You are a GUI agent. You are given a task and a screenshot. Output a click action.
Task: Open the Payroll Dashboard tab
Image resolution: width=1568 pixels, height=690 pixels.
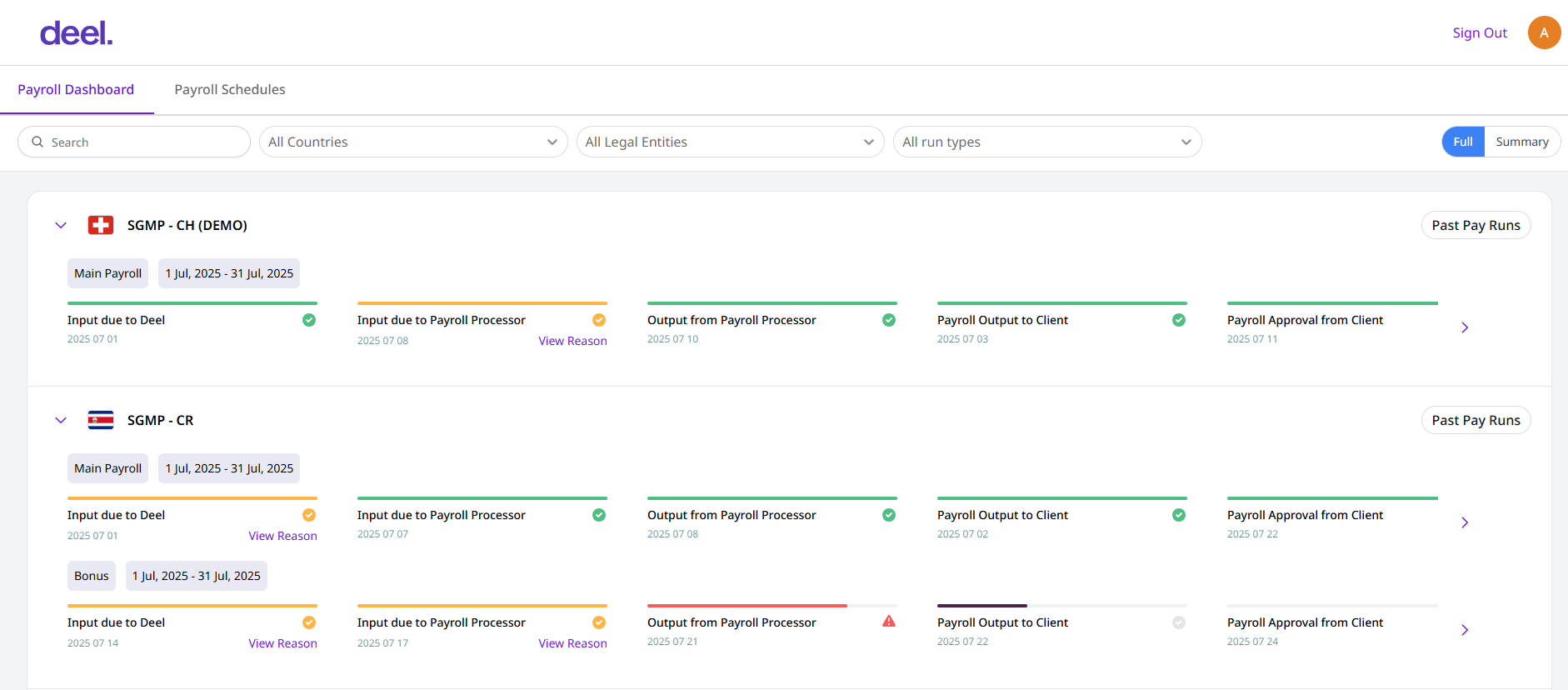pyautogui.click(x=76, y=89)
